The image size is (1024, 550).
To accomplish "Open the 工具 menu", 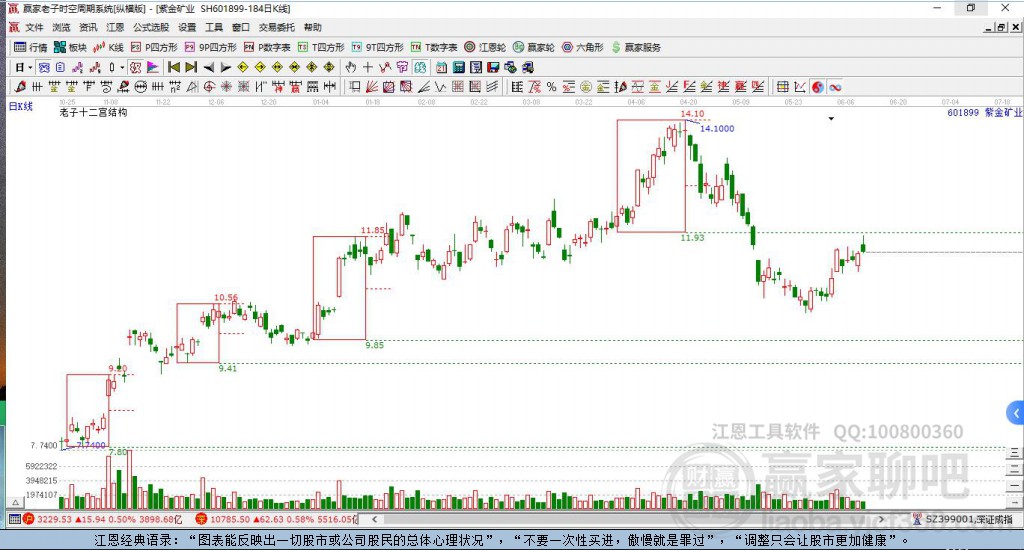I will [214, 27].
